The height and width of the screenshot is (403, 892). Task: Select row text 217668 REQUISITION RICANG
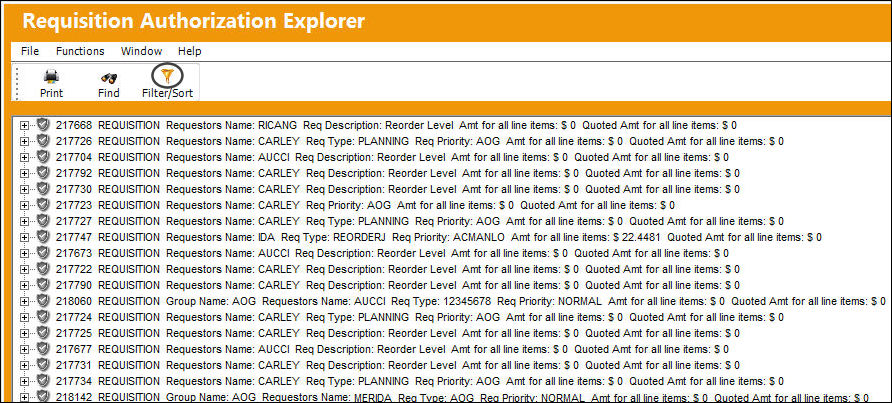[396, 125]
